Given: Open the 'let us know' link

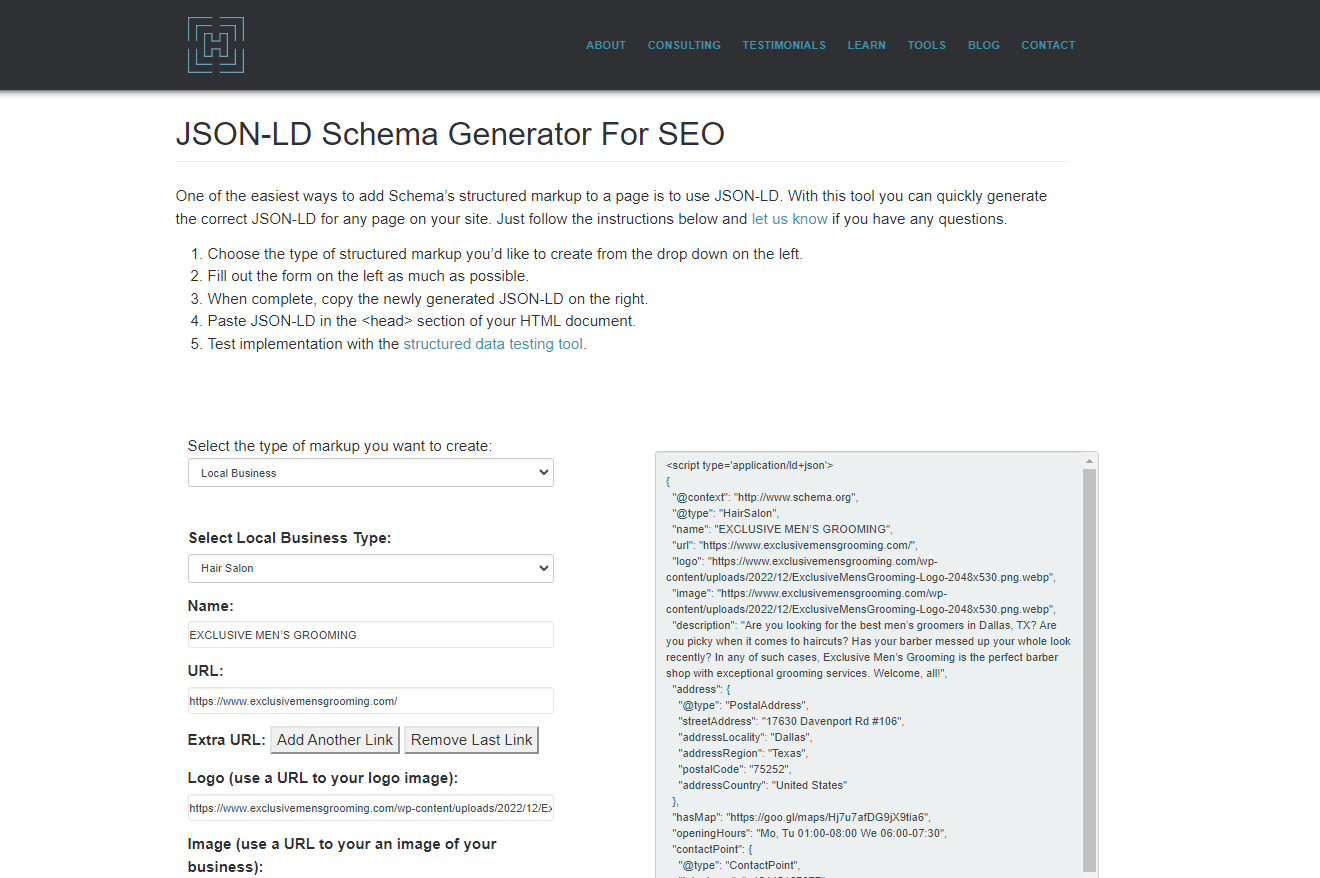Looking at the screenshot, I should coord(789,218).
